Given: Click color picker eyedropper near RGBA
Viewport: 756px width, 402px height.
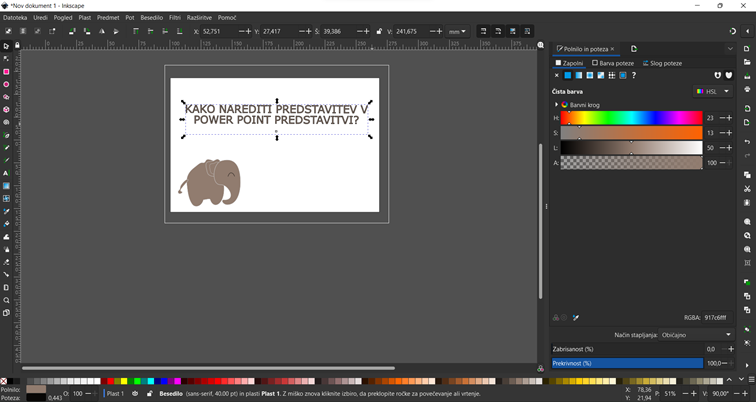Looking at the screenshot, I should click(576, 318).
